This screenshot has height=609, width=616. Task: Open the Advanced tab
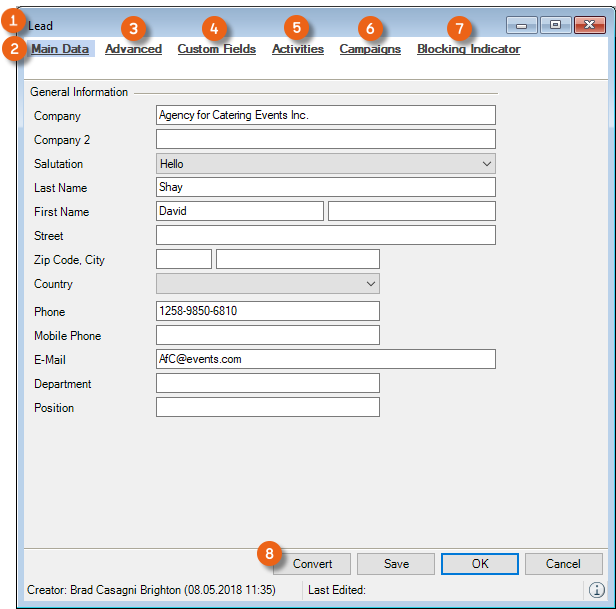(x=133, y=49)
